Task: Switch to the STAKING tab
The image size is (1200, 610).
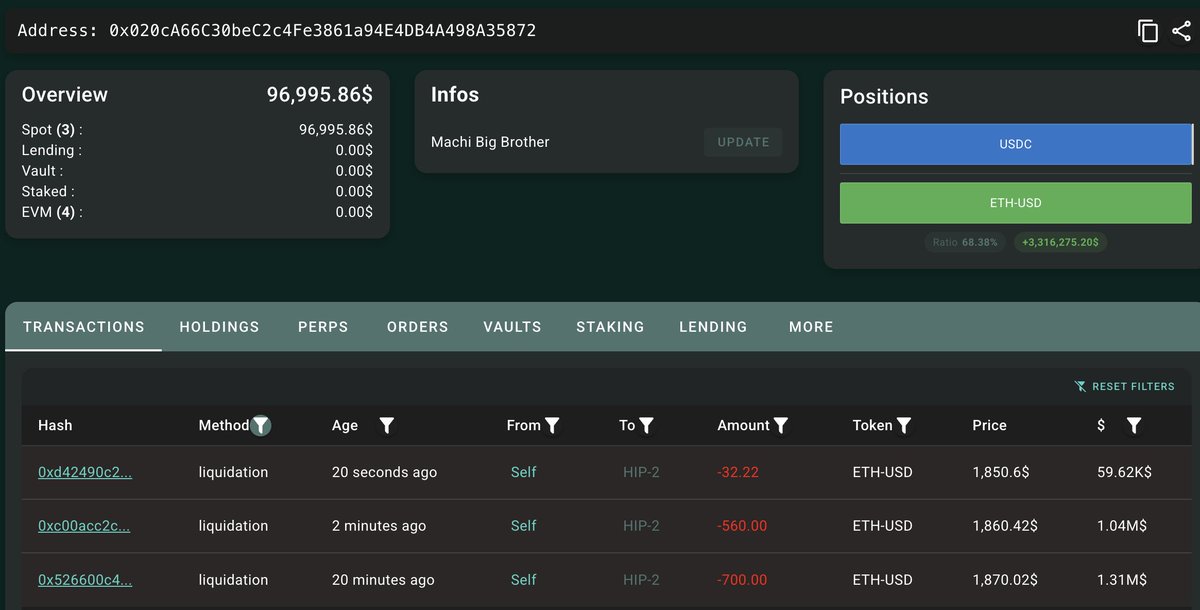Action: [x=610, y=327]
